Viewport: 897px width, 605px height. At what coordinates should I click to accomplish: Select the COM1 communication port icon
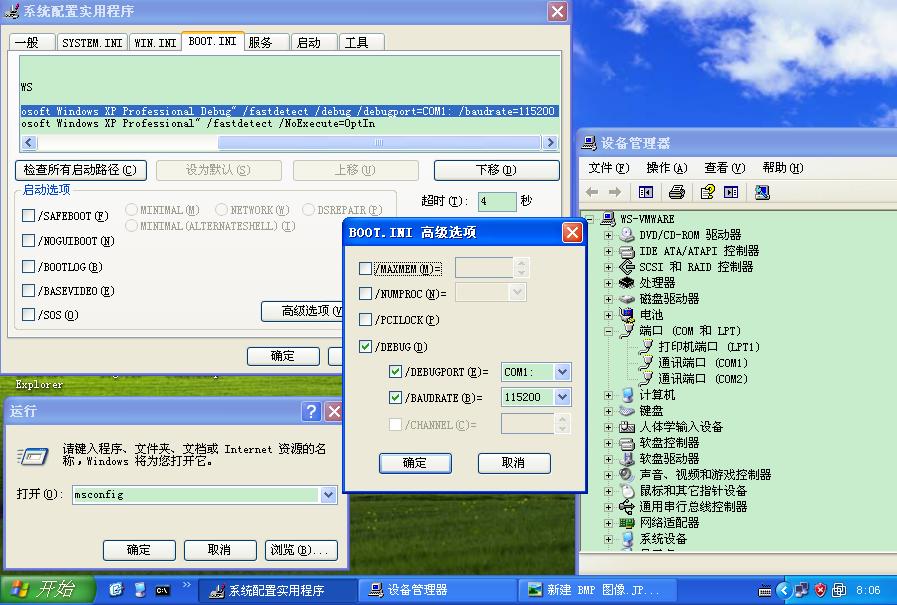(x=646, y=363)
